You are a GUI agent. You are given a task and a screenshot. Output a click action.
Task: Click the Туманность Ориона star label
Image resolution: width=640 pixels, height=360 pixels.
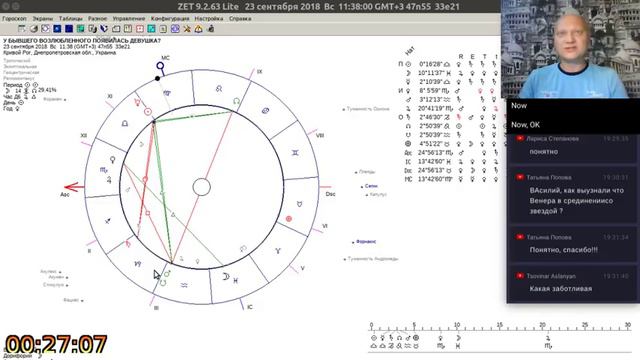(x=368, y=109)
